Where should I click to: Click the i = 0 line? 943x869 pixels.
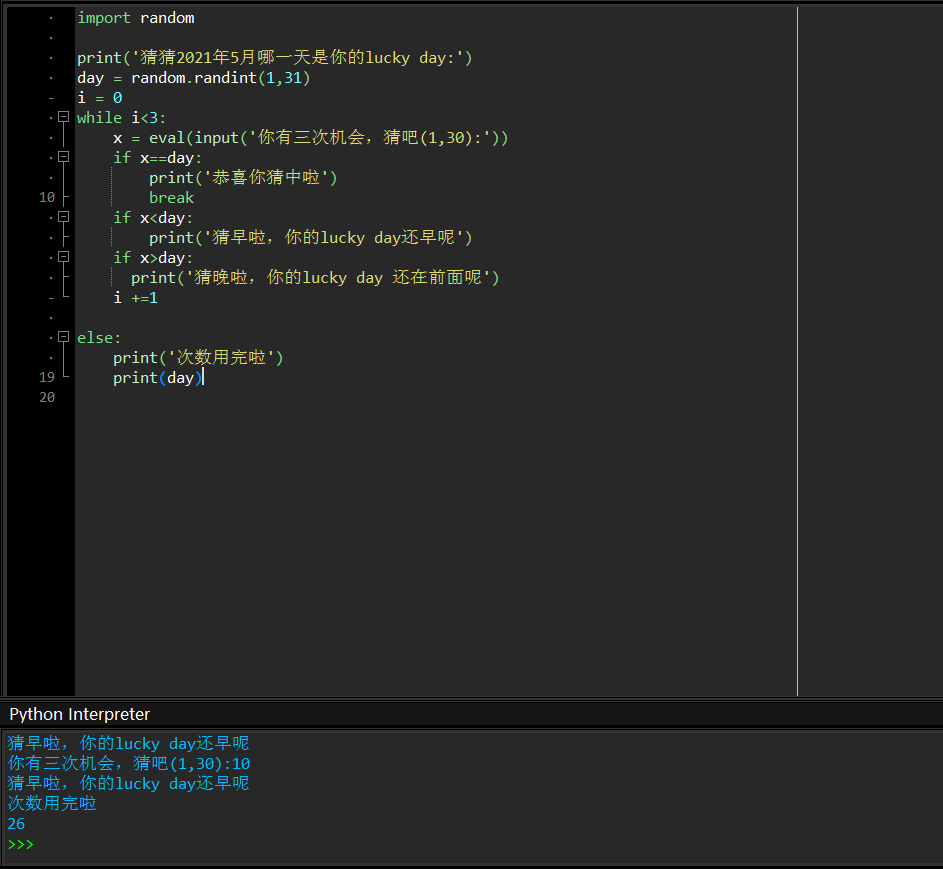click(100, 97)
